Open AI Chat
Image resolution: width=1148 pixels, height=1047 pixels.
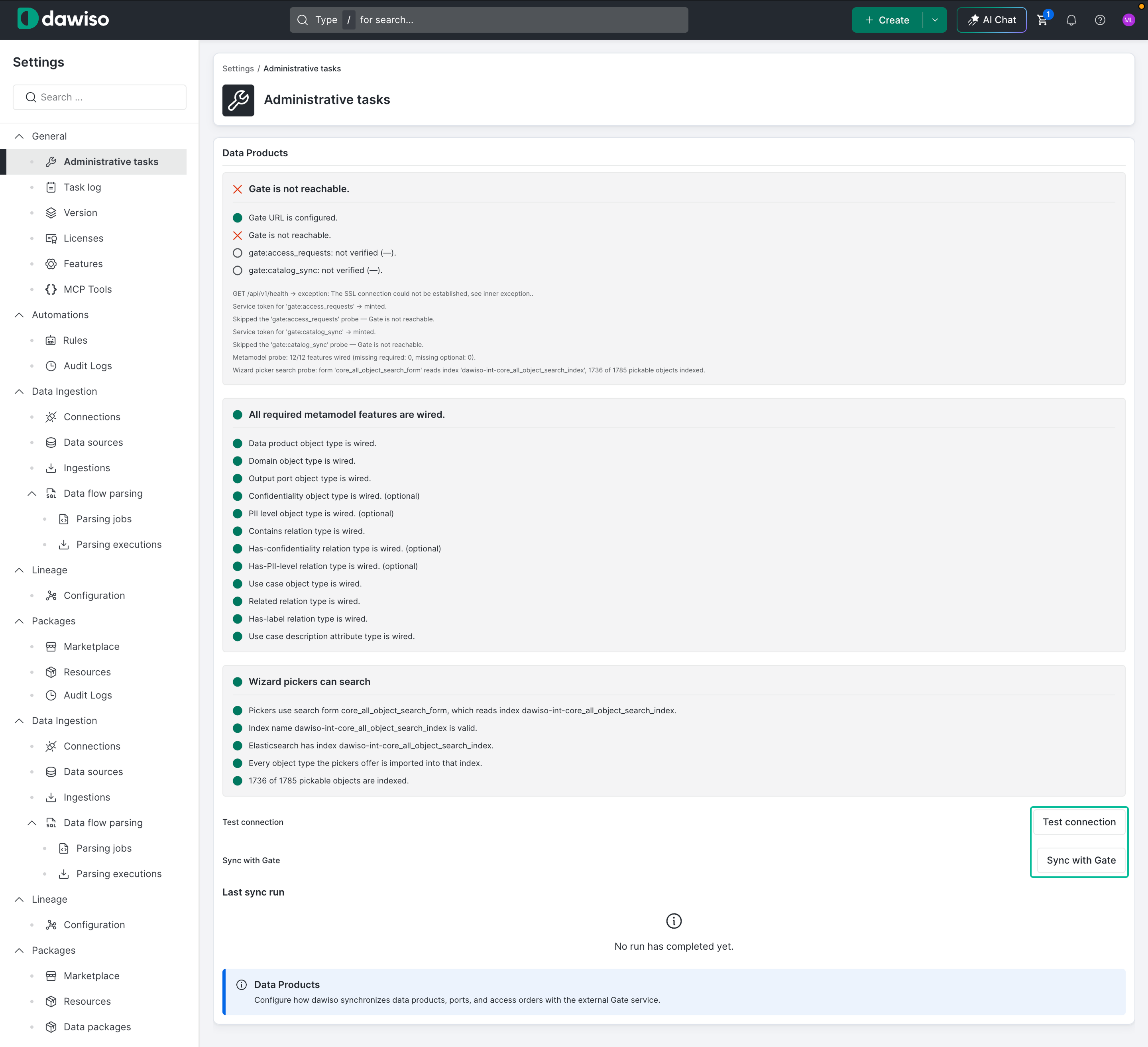[991, 20]
